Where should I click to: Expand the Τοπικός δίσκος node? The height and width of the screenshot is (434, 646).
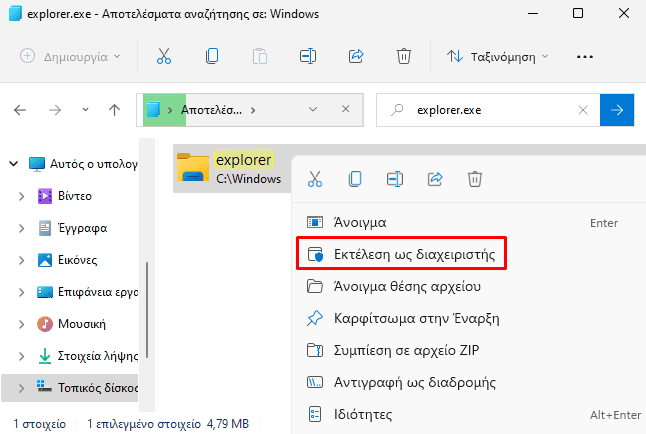(21, 388)
